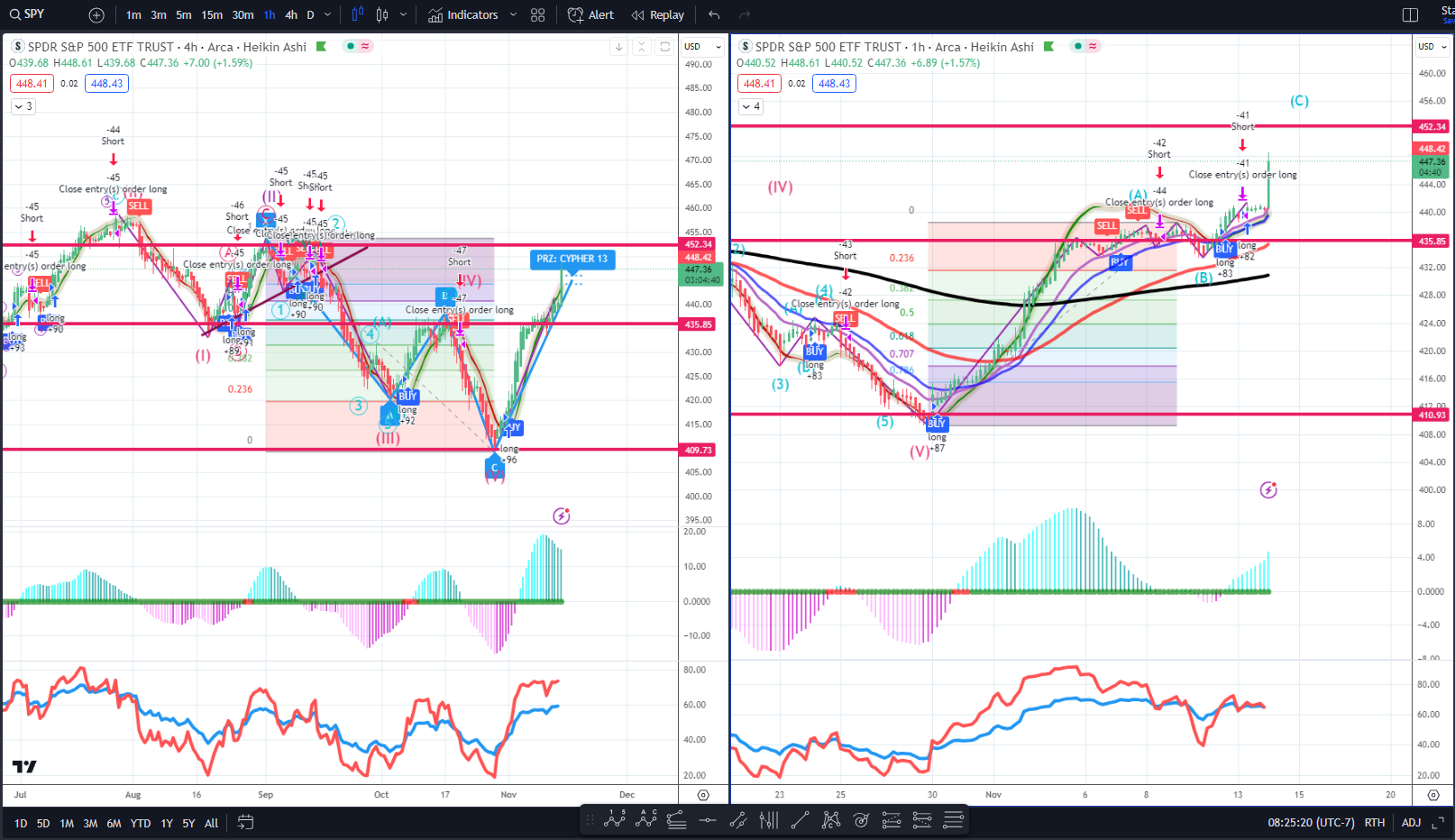Select the Cypher pattern drawing tool
This screenshot has height=840, width=1455.
(830, 820)
